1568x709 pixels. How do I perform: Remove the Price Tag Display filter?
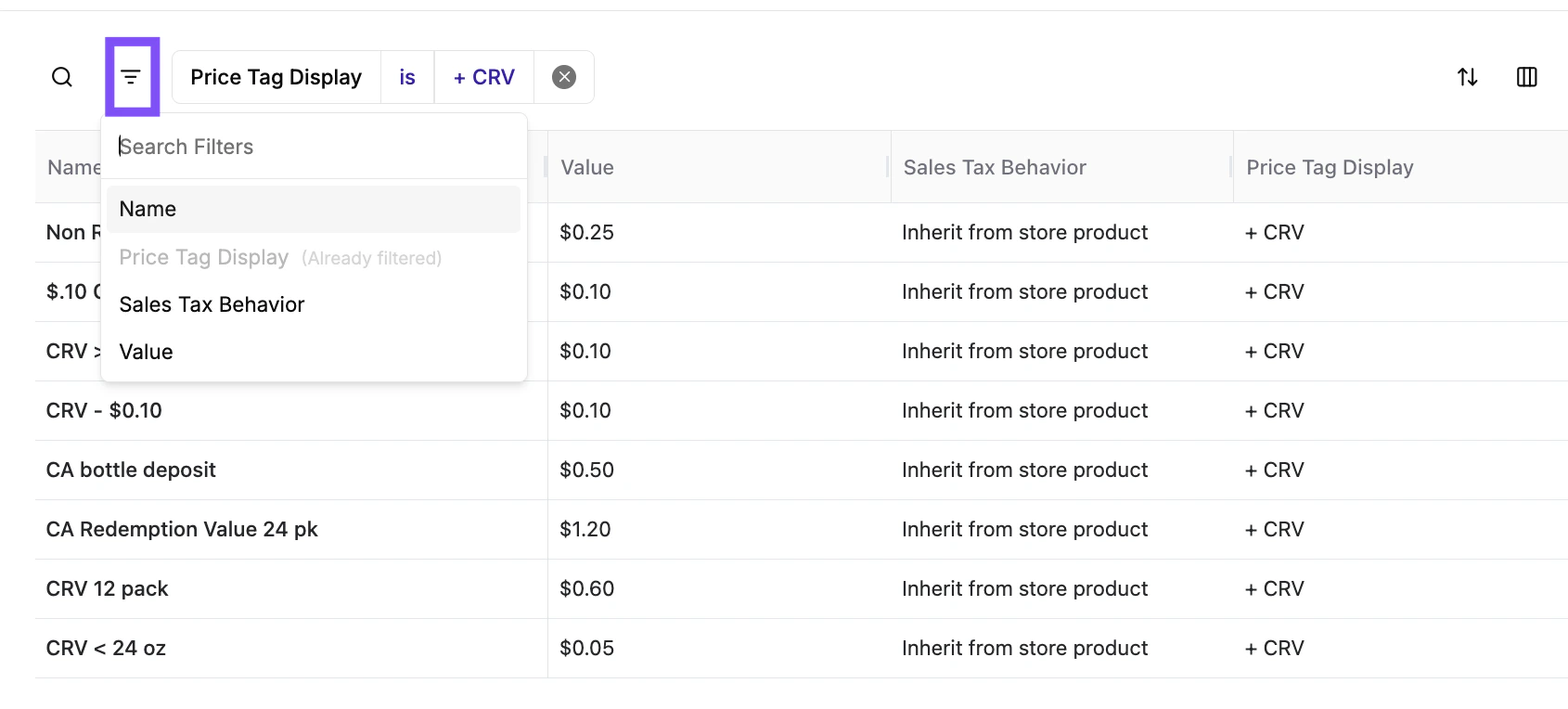click(564, 77)
